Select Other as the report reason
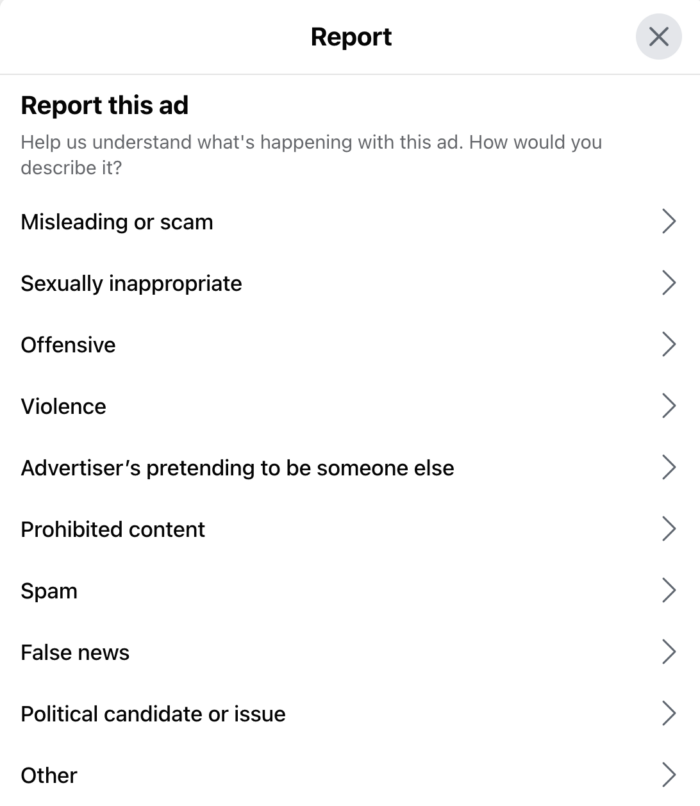The height and width of the screenshot is (806, 700). click(x=49, y=775)
